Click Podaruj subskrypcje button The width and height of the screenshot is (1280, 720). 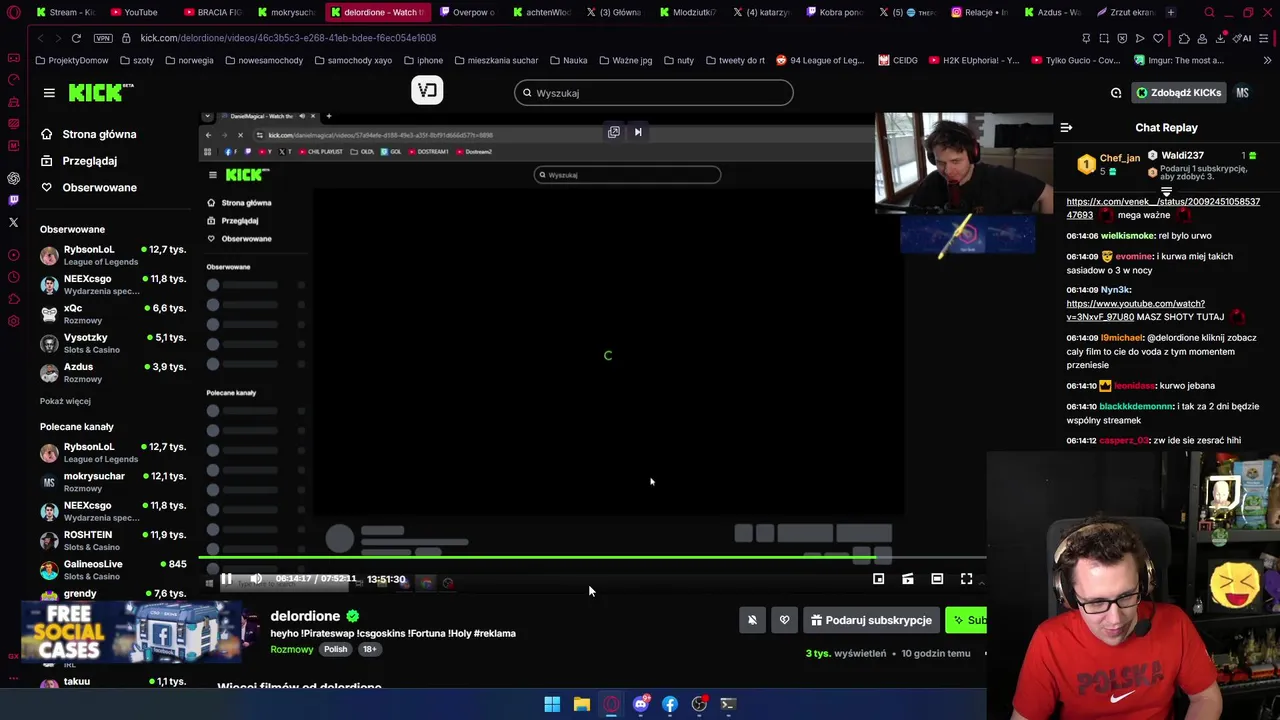871,620
